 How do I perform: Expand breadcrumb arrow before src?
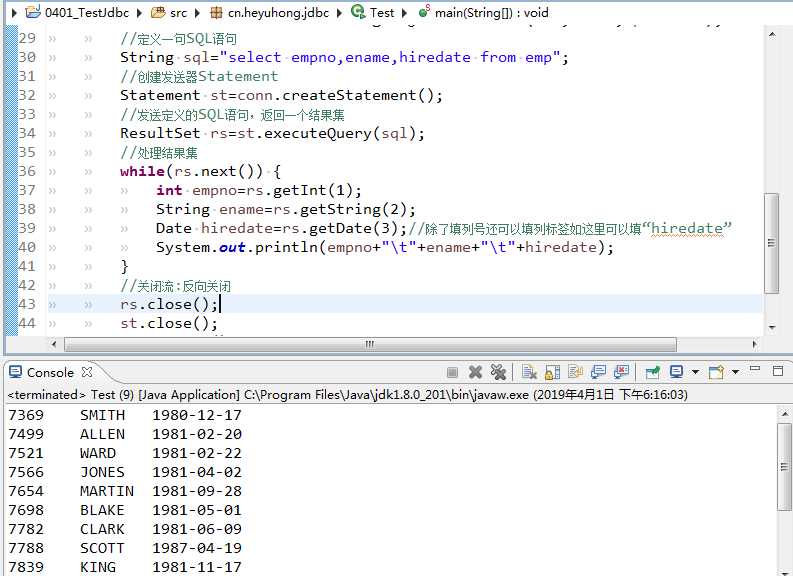pyautogui.click(x=139, y=13)
